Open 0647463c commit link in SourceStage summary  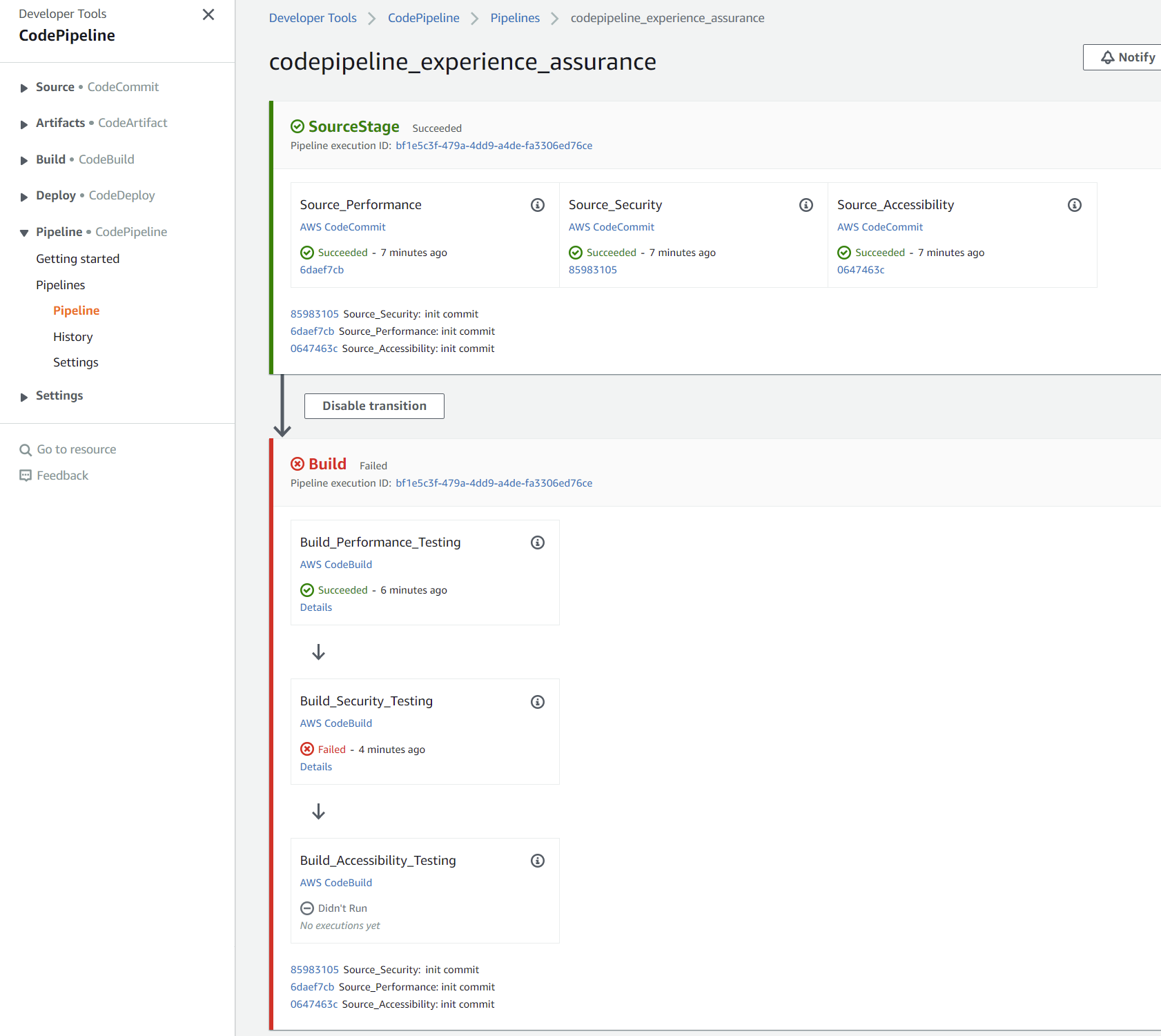pos(314,349)
